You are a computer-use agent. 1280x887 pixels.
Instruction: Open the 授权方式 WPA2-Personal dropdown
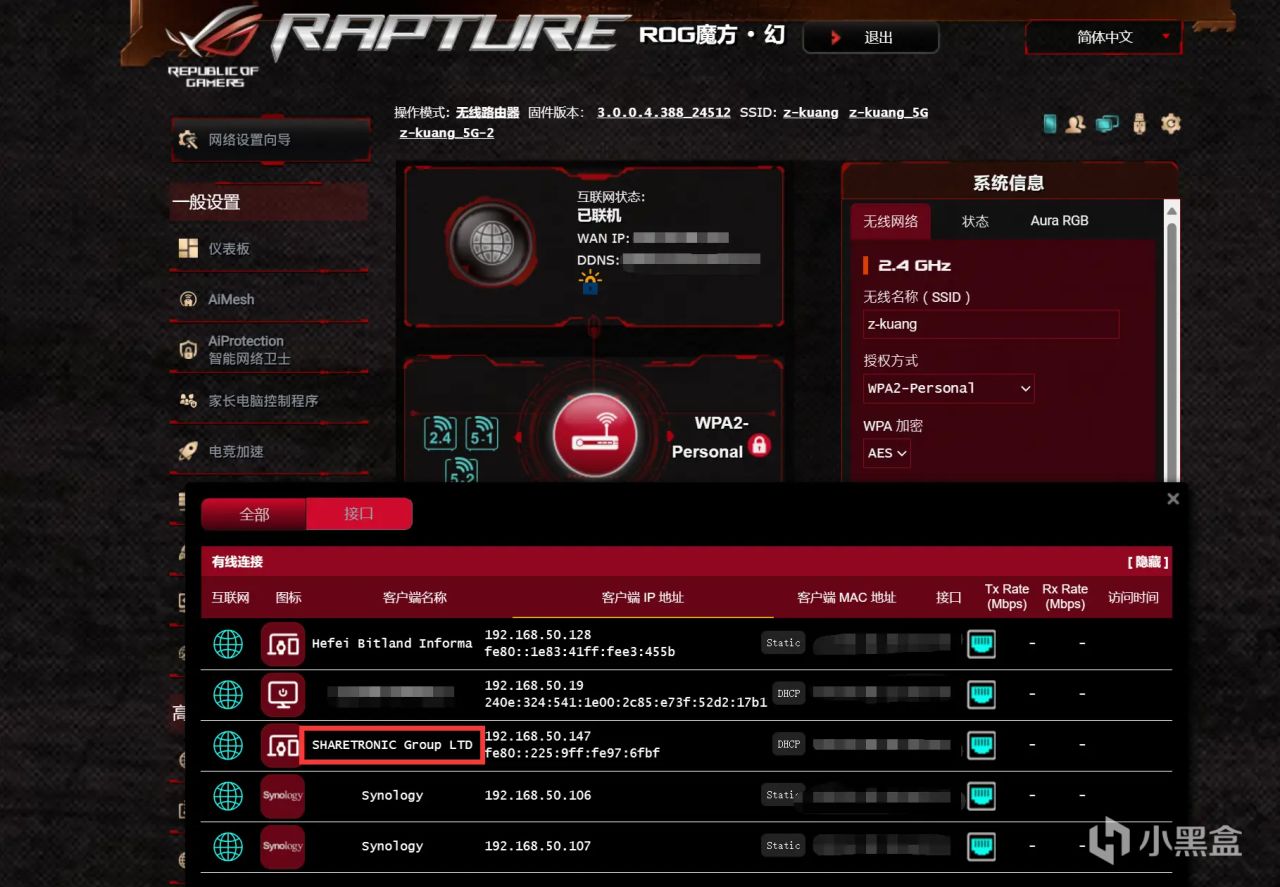(949, 388)
